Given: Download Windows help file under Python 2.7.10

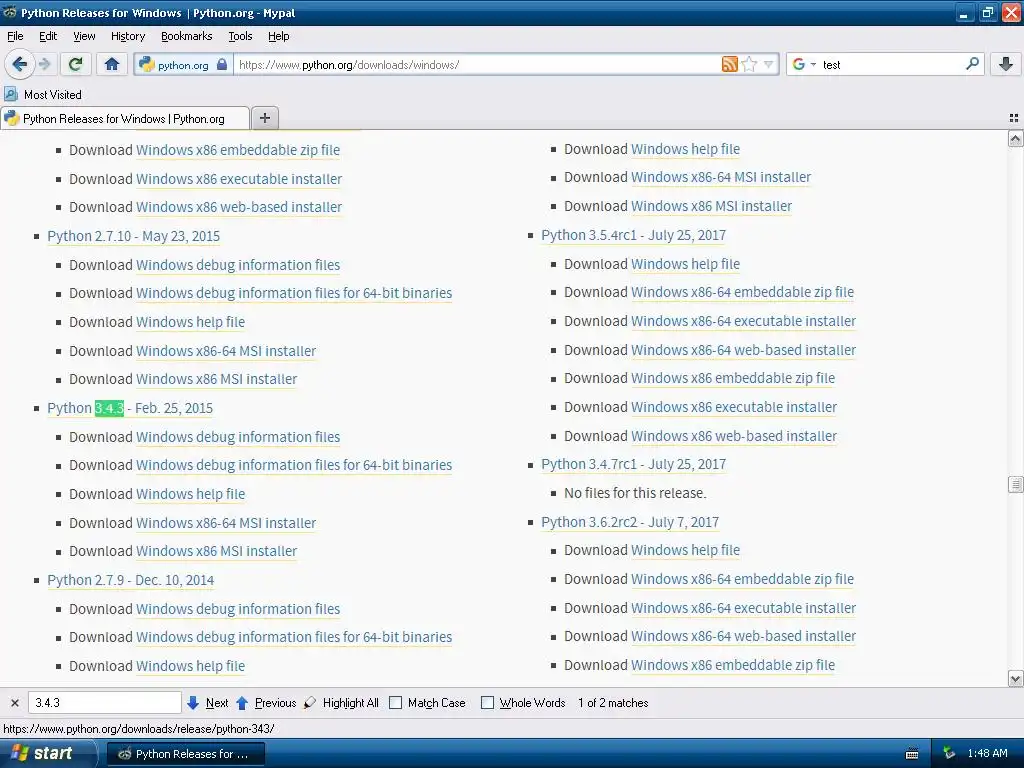Looking at the screenshot, I should pos(191,322).
